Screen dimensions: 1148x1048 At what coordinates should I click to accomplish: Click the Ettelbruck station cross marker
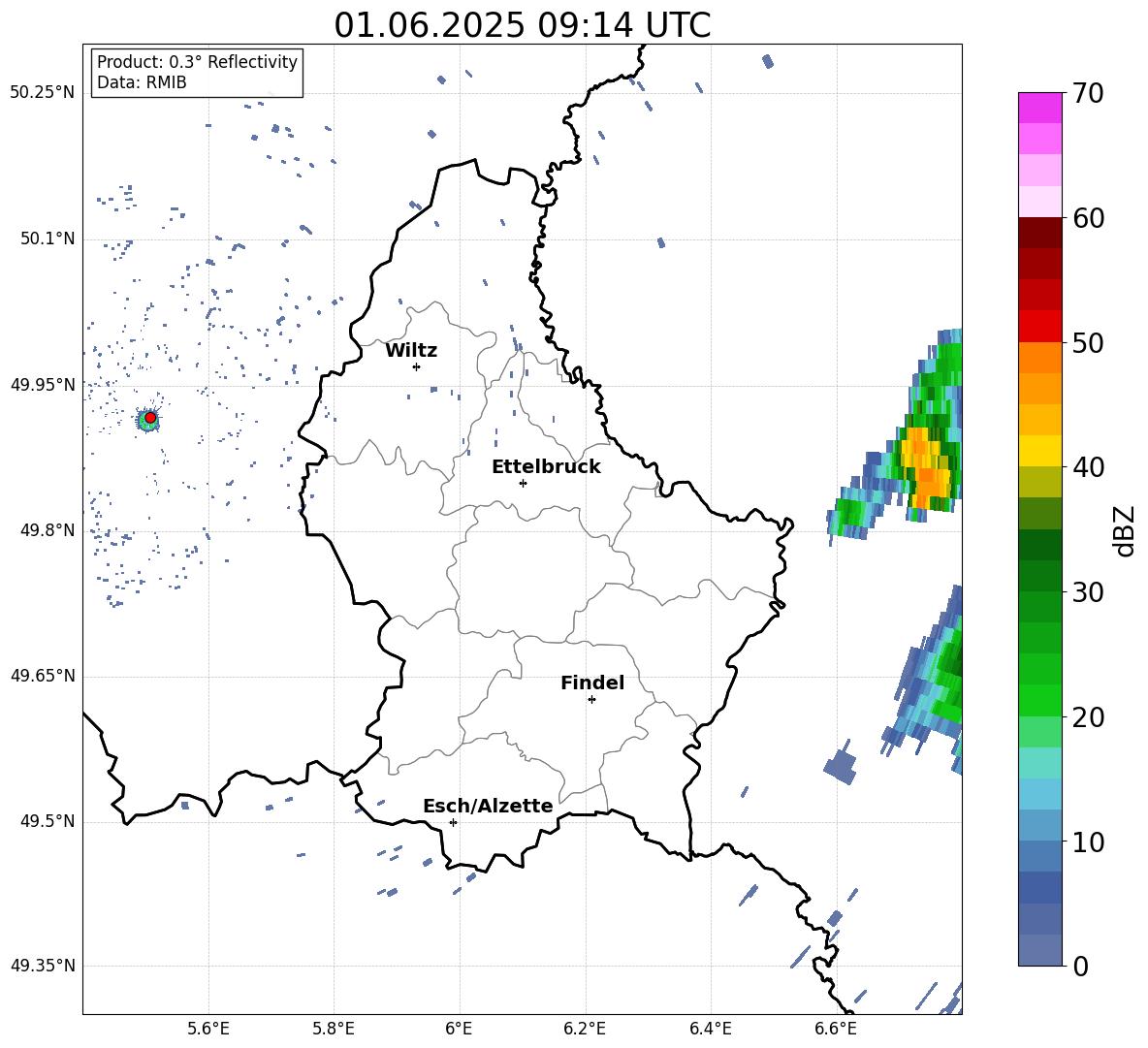tap(523, 483)
